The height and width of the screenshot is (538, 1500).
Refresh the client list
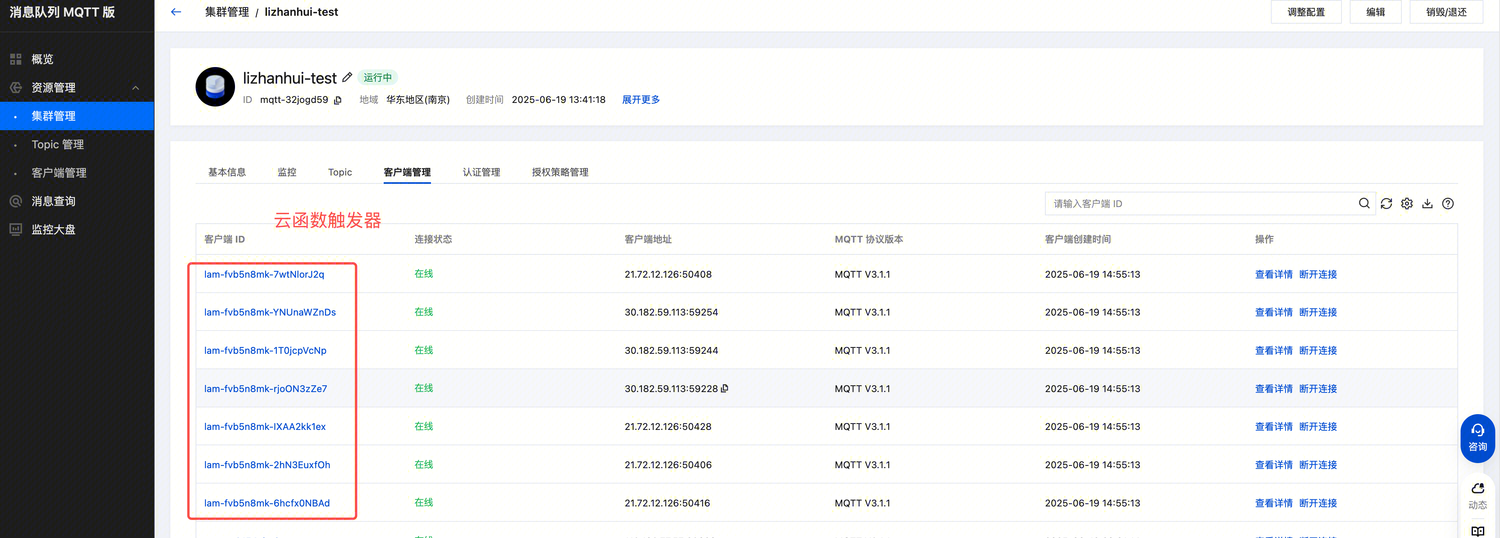[1386, 204]
